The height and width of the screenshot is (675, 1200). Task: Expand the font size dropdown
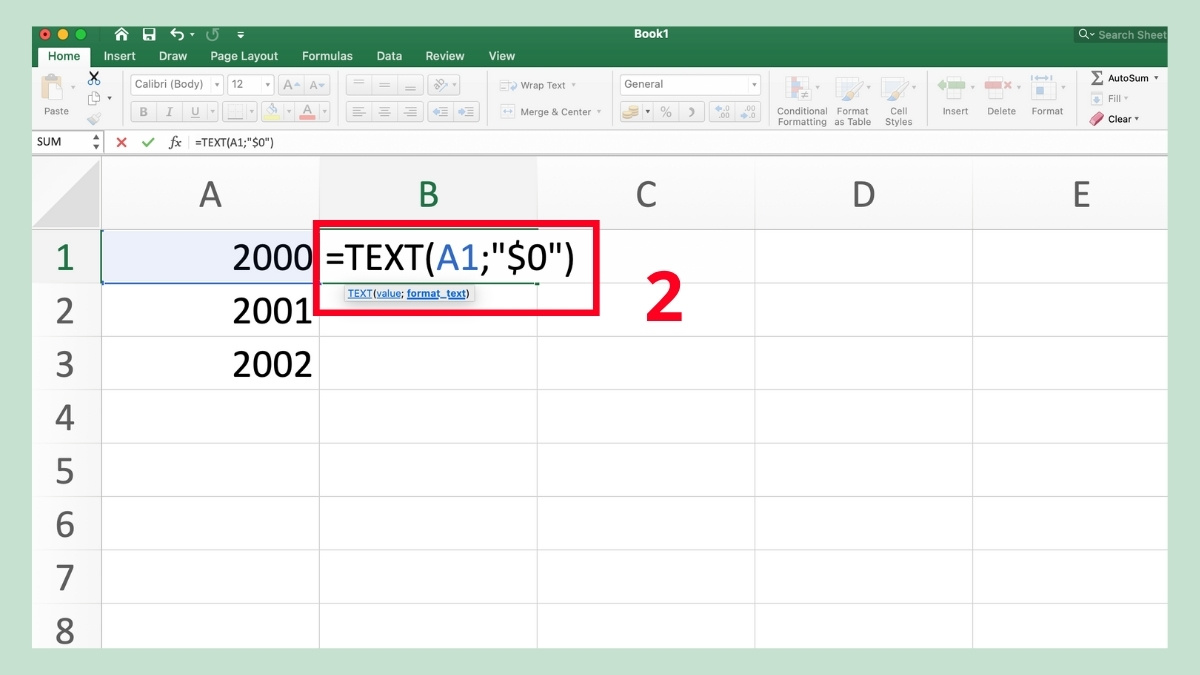pyautogui.click(x=268, y=84)
